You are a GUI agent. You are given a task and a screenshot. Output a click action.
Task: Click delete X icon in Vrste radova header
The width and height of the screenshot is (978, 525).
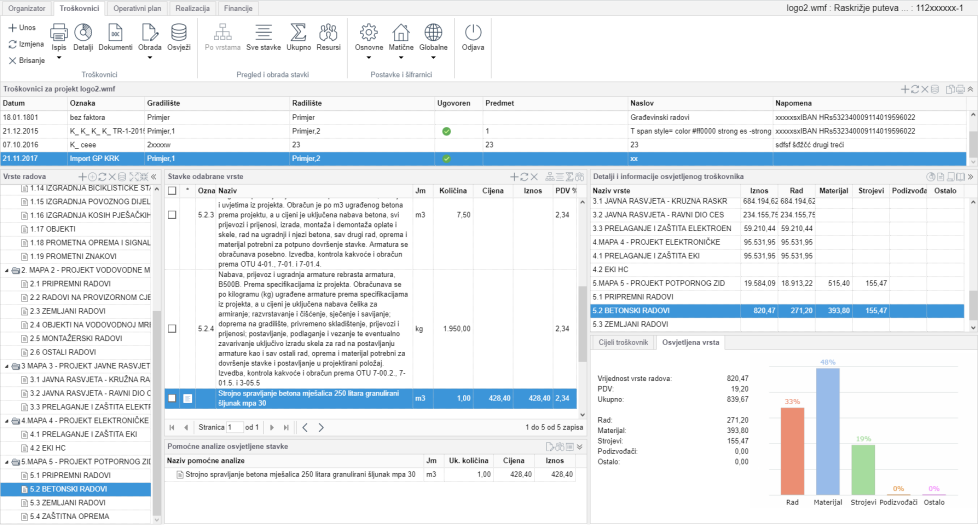coord(113,177)
